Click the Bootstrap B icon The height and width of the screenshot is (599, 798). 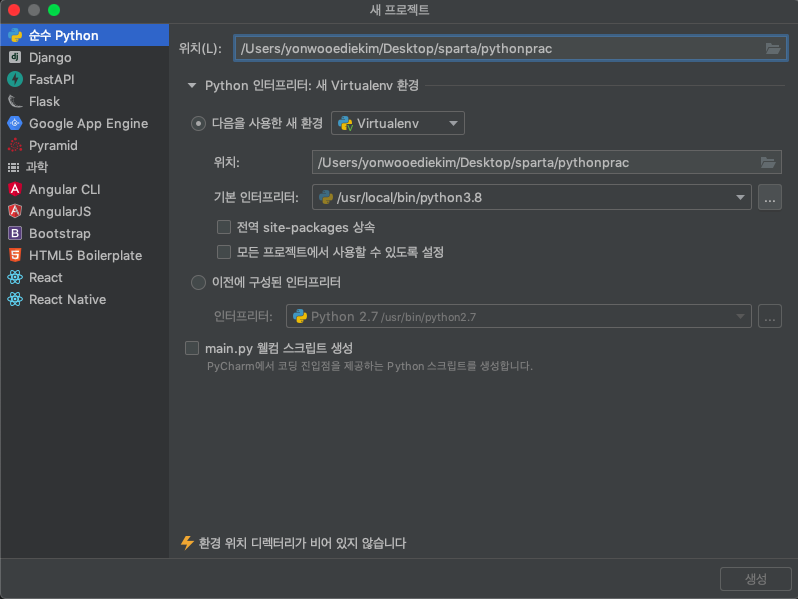[x=15, y=233]
